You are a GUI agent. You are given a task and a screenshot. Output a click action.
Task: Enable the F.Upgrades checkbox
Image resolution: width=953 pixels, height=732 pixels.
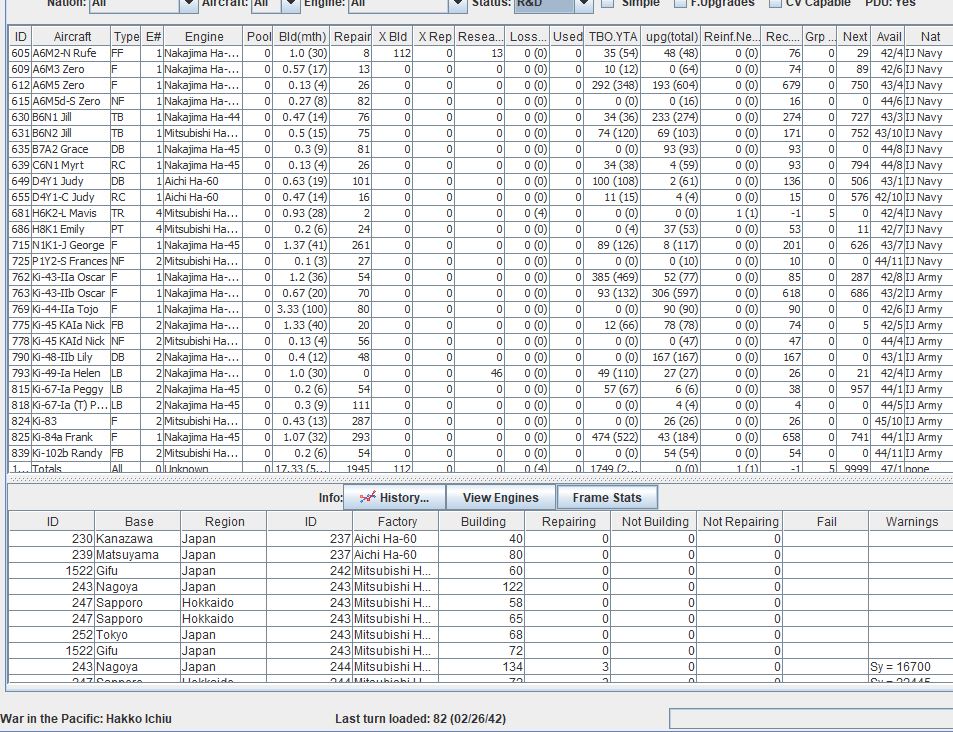click(681, 3)
